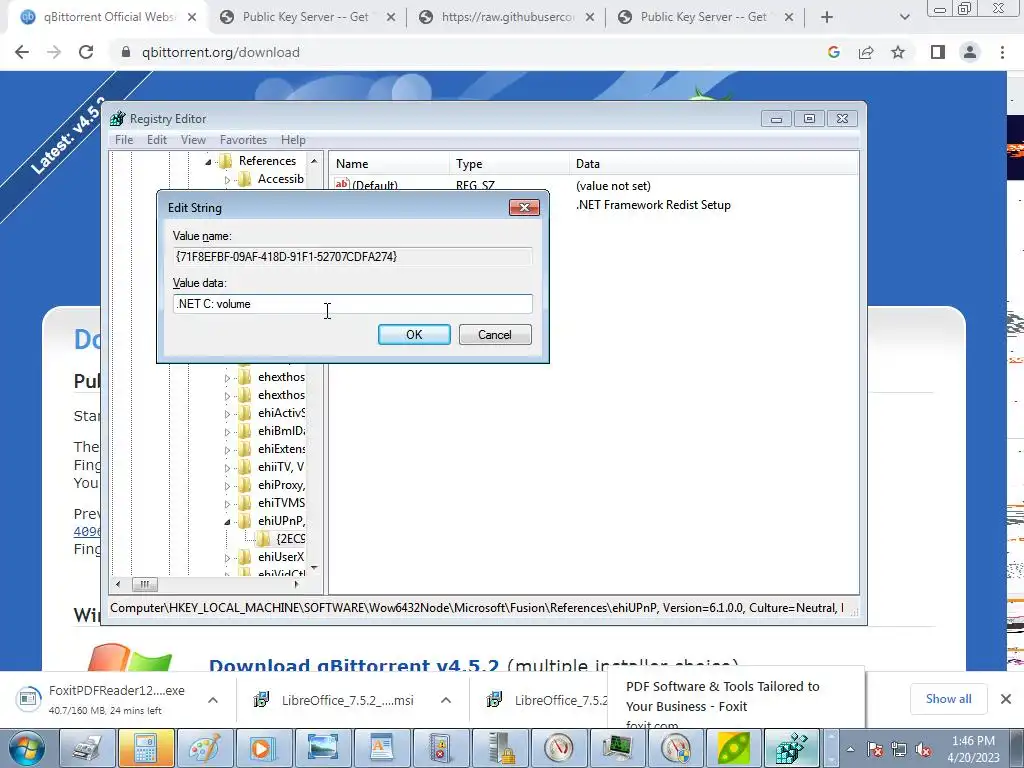Close the downloads bar
This screenshot has height=768, width=1024.
(x=1006, y=699)
